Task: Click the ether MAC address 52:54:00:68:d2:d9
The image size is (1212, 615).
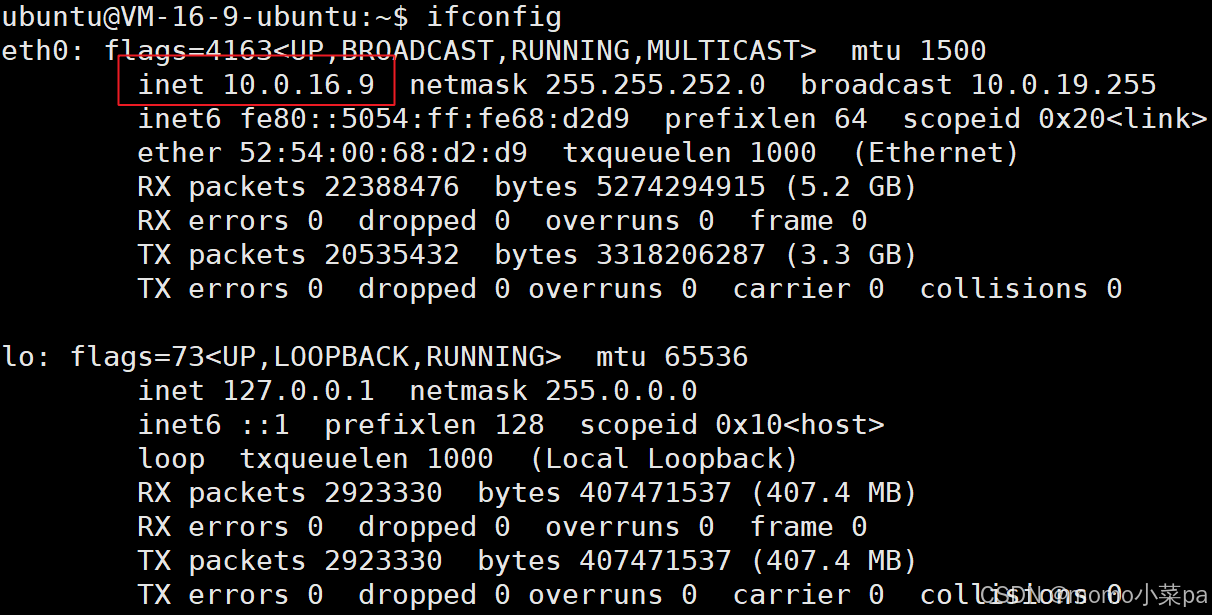Action: tap(332, 153)
